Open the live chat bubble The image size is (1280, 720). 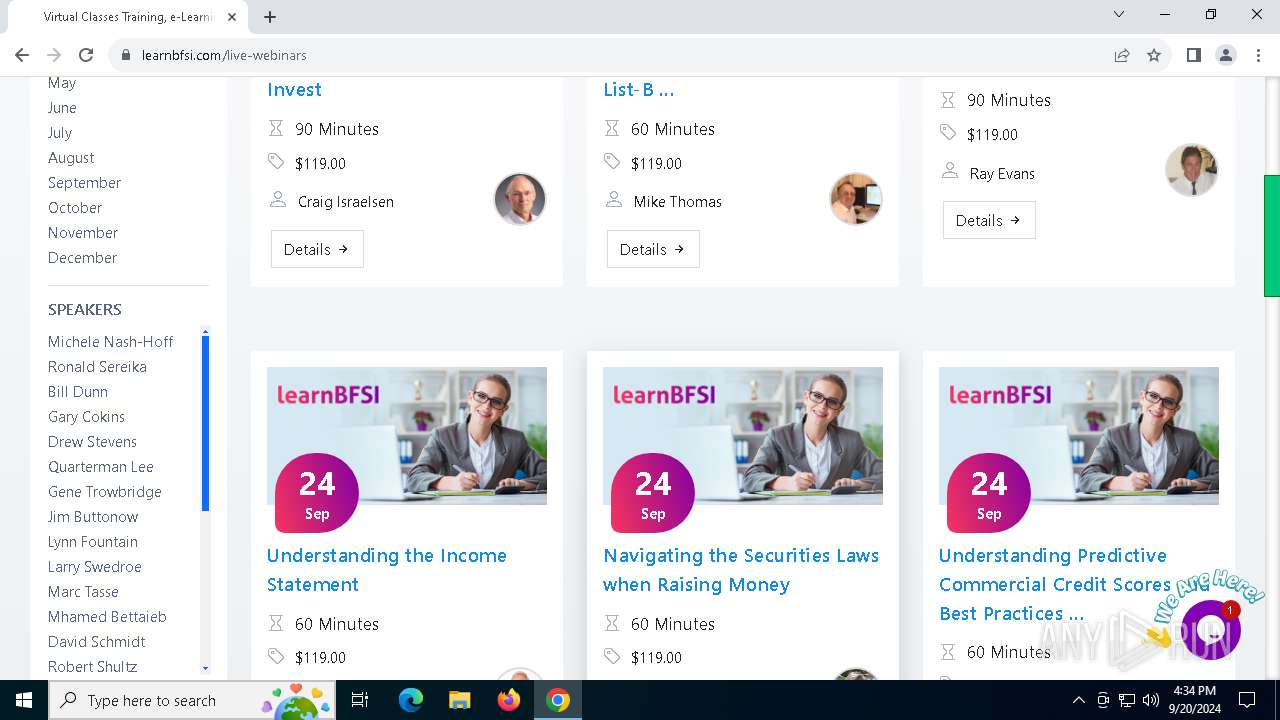point(1211,629)
